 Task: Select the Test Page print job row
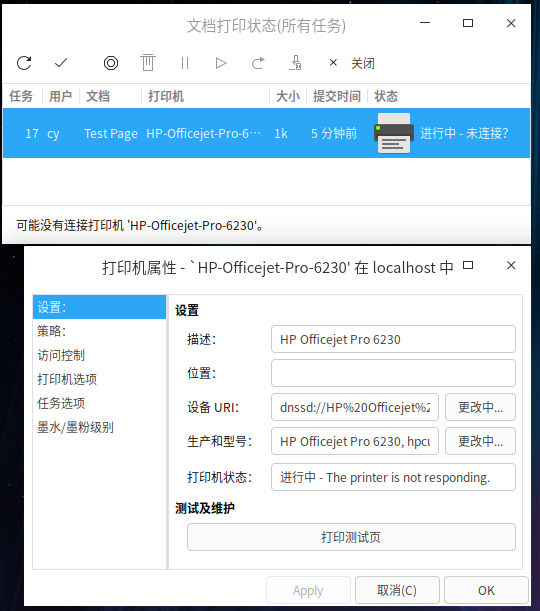[x=266, y=133]
